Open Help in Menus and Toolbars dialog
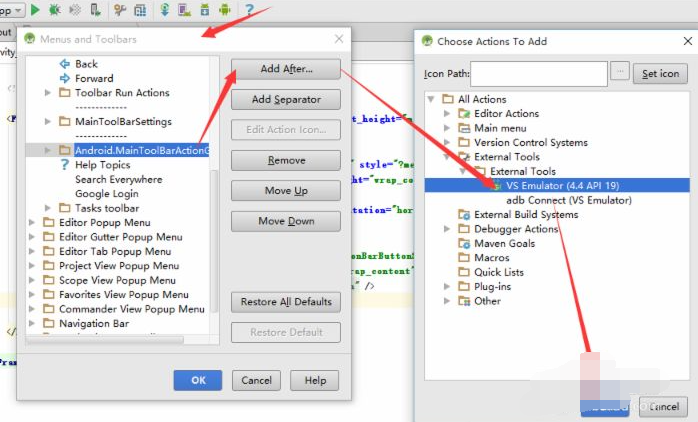The image size is (698, 422). pyautogui.click(x=315, y=380)
